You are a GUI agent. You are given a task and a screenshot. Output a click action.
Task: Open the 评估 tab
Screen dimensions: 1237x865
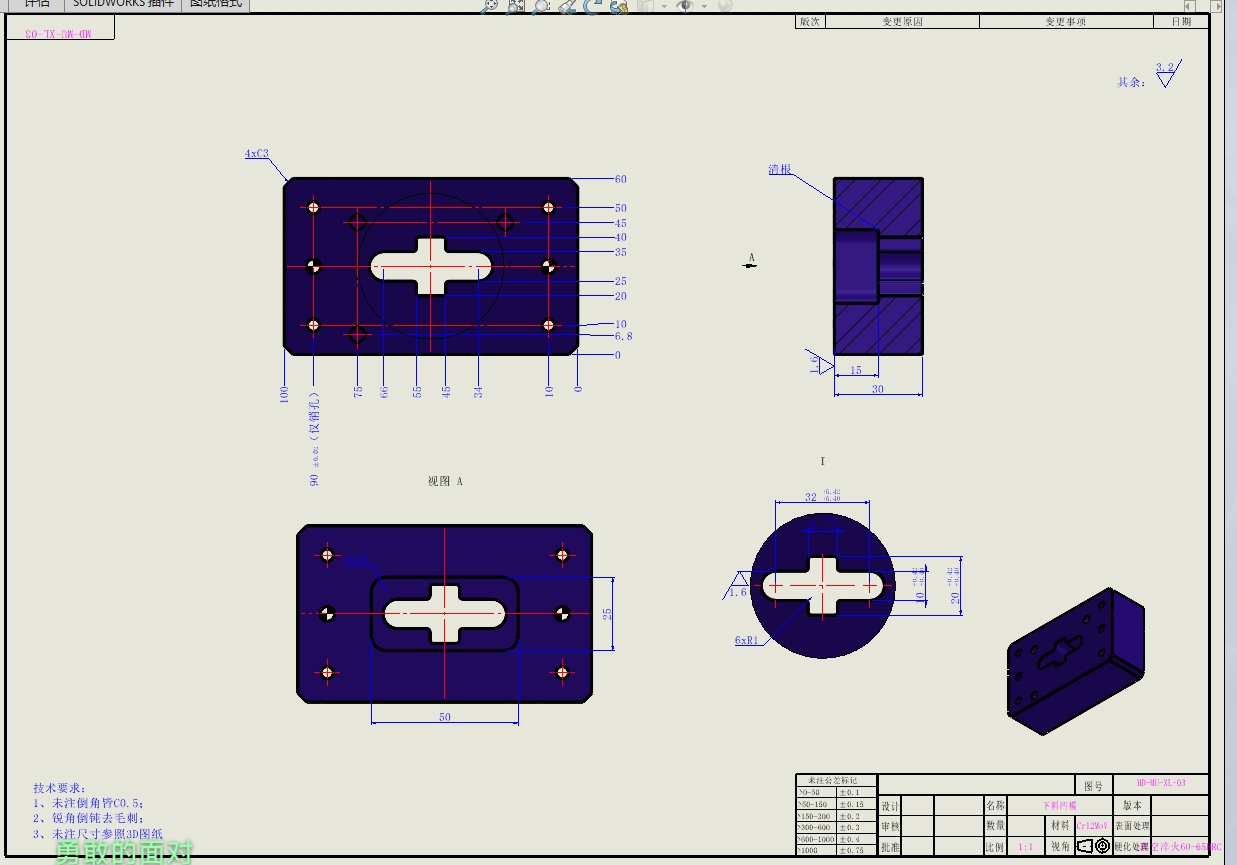pyautogui.click(x=37, y=4)
